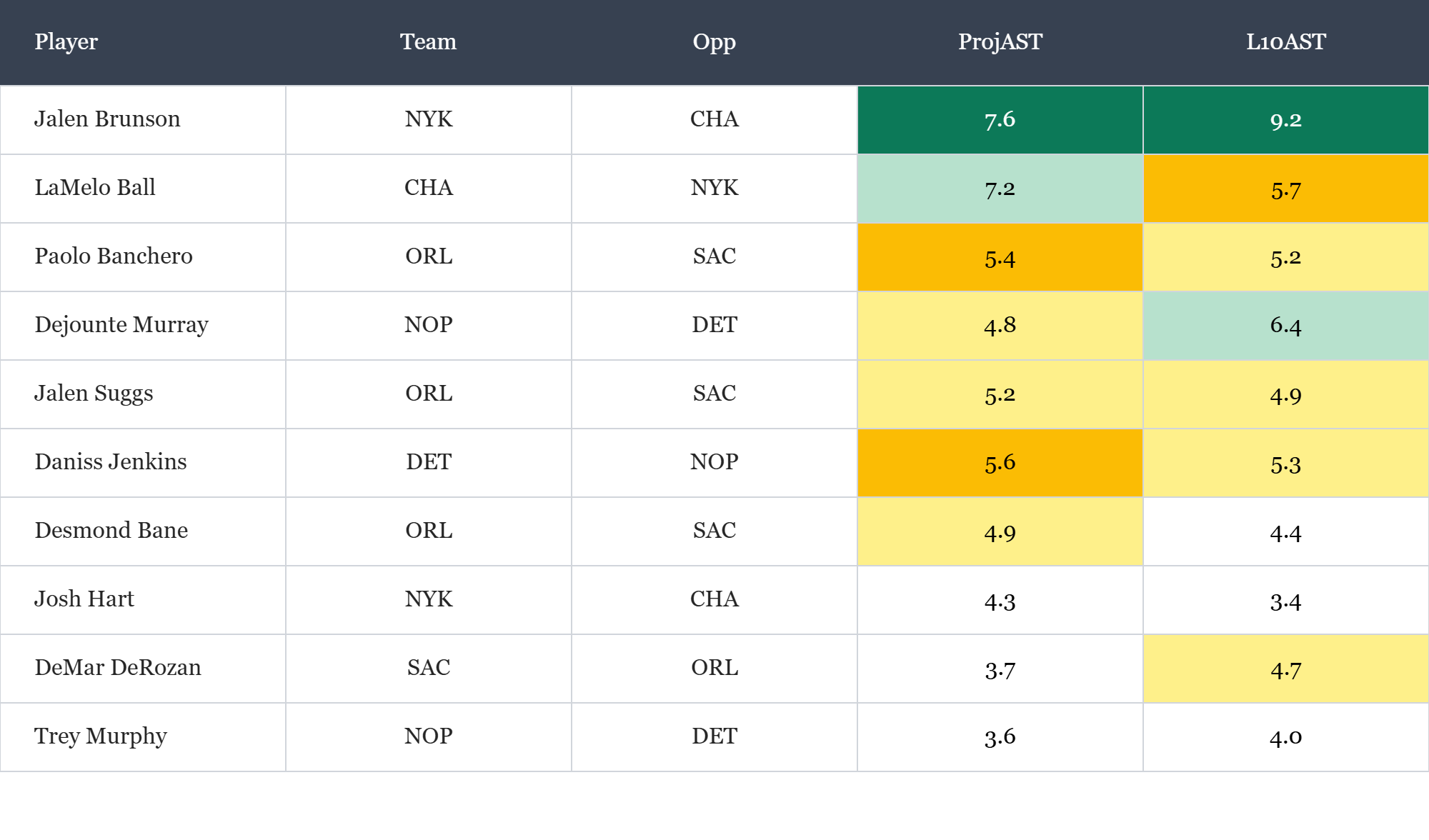Select LaMelo Ball's orange 5.7 L10AST cell
Image resolution: width=1429 pixels, height=840 pixels.
[1285, 189]
